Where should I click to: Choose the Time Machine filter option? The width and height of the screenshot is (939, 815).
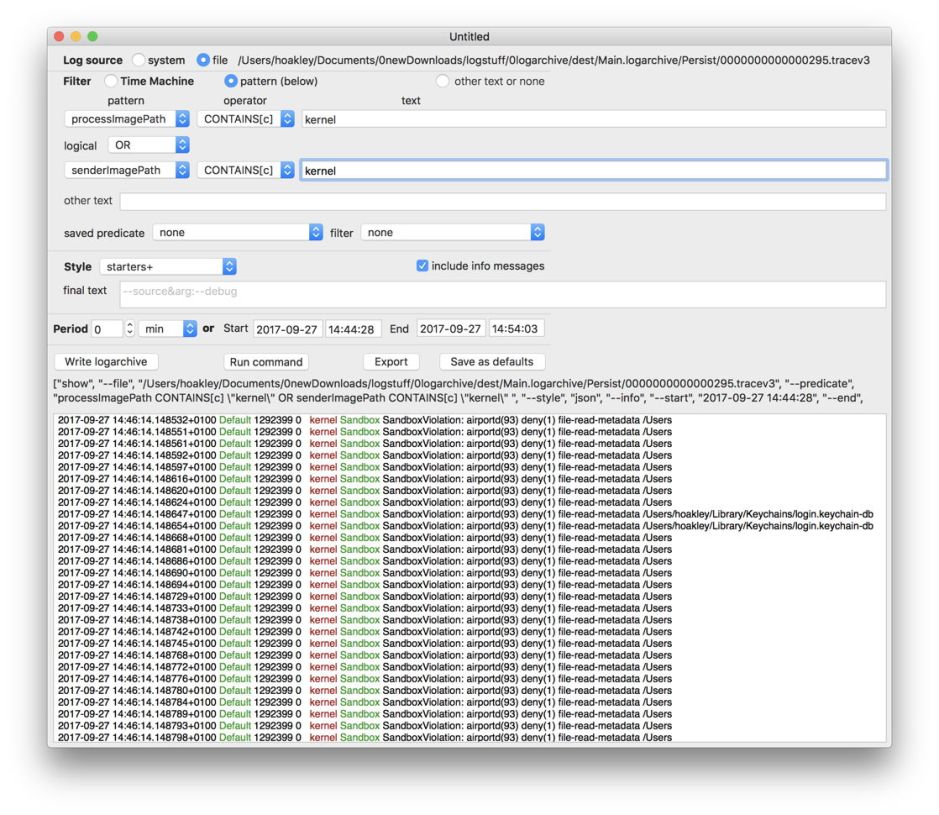click(111, 81)
